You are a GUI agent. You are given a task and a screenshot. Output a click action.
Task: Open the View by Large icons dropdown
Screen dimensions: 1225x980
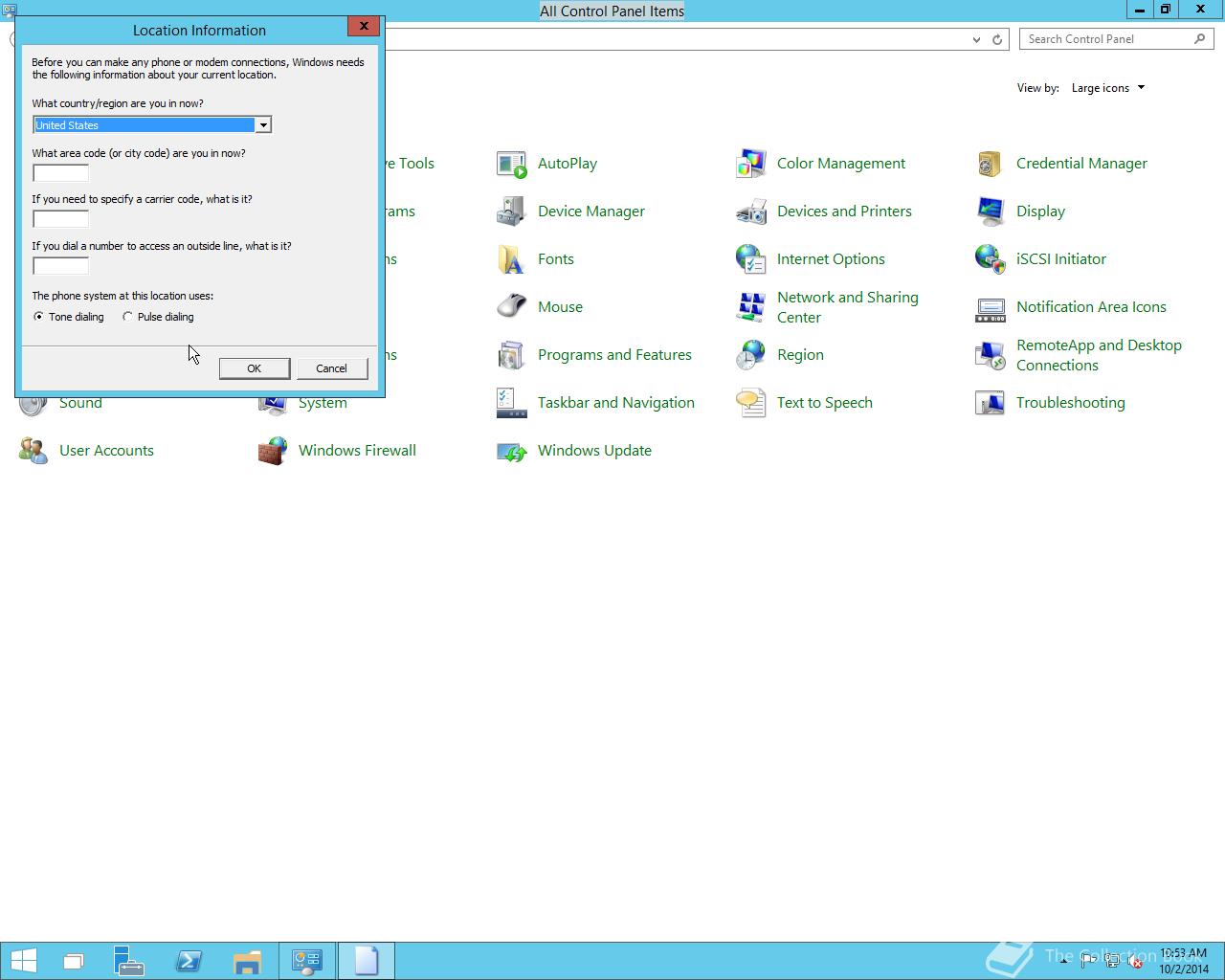point(1108,88)
